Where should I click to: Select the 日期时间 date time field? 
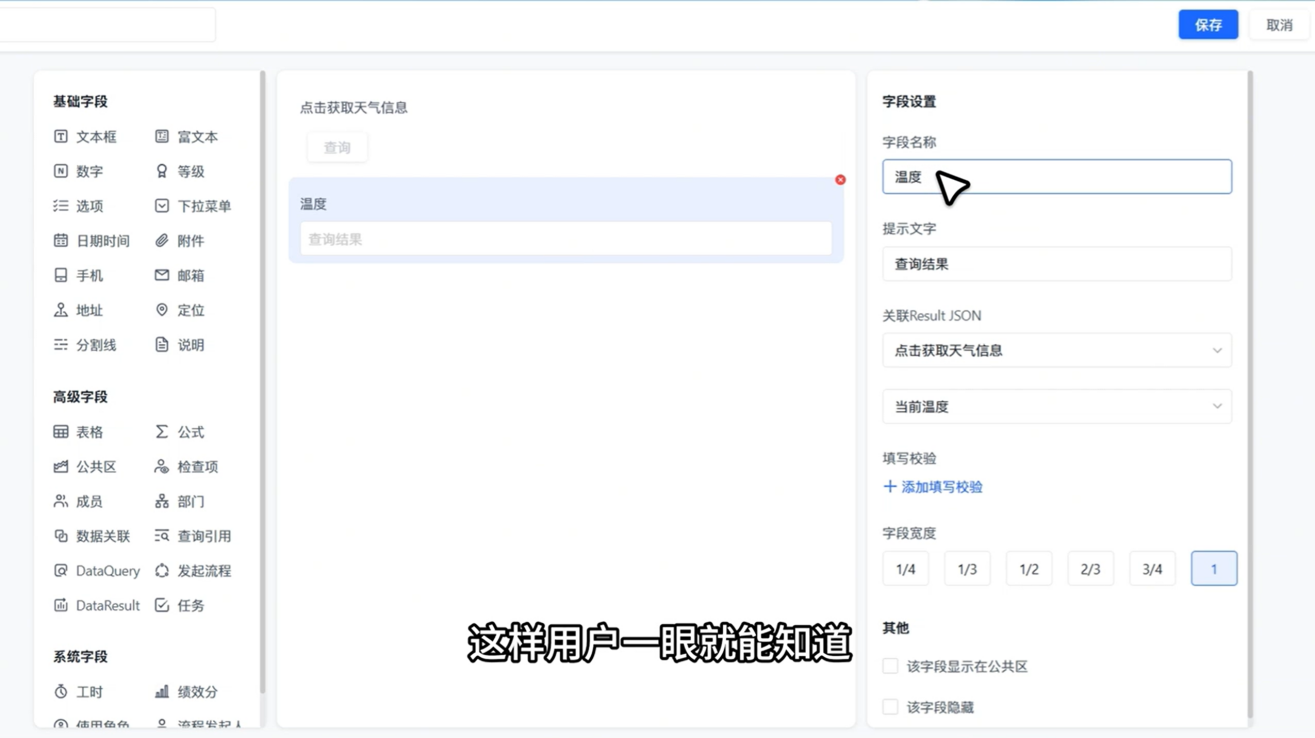92,241
